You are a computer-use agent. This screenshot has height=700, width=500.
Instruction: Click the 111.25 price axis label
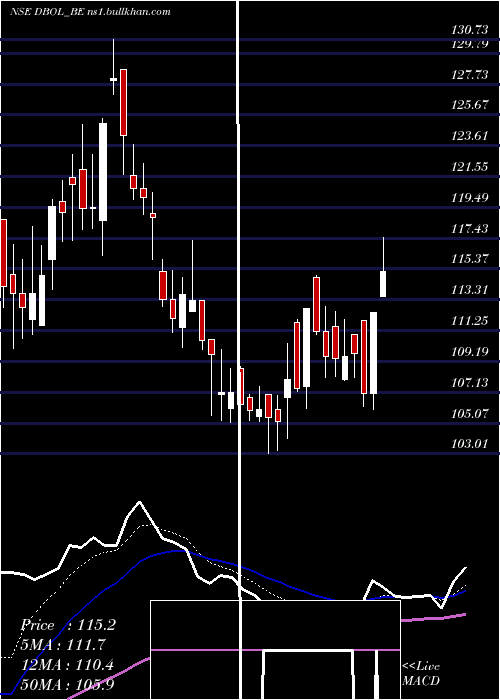[470, 321]
